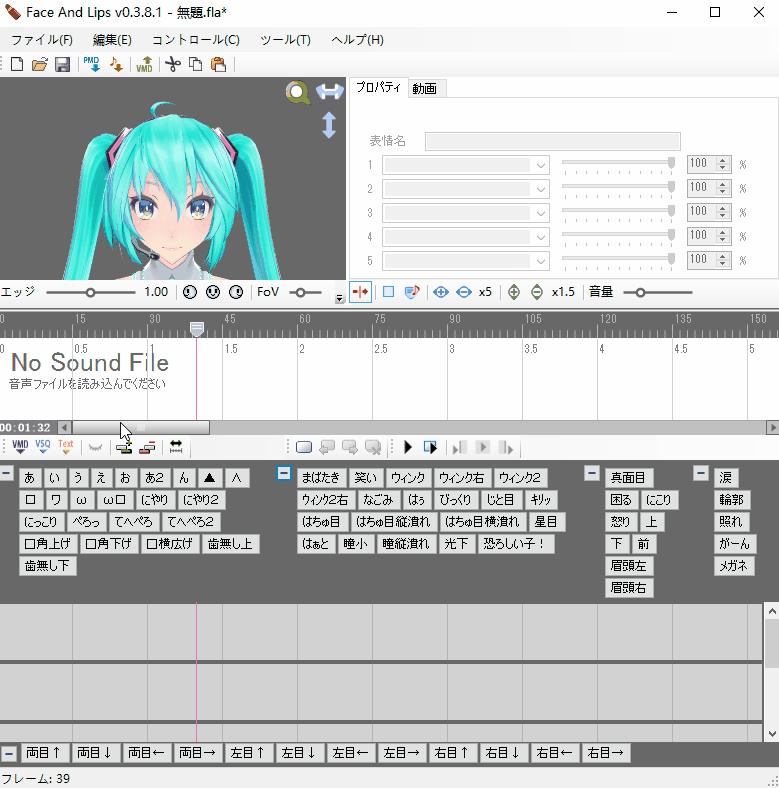Open the 編集(E) menu

tap(112, 40)
